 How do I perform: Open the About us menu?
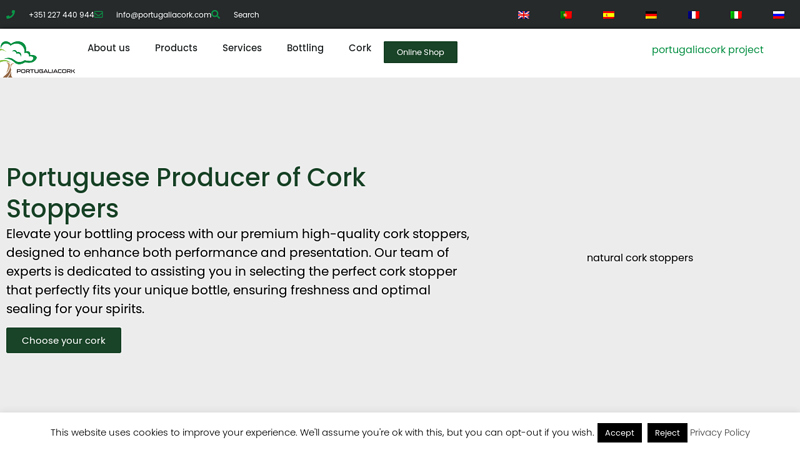pyautogui.click(x=108, y=48)
